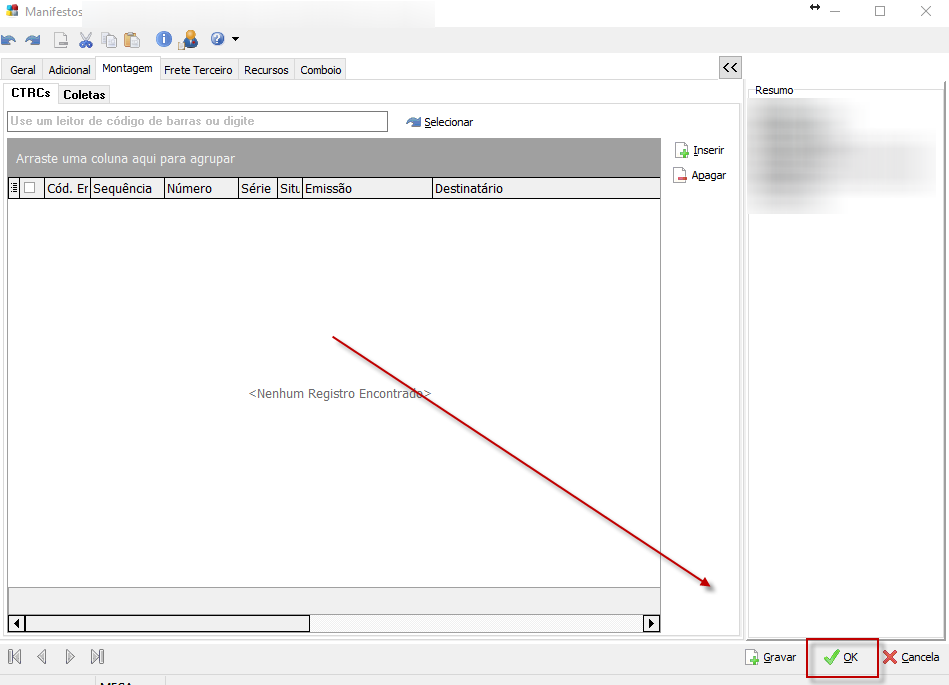
Task: Focus the barcode reader input field
Action: pyautogui.click(x=197, y=122)
